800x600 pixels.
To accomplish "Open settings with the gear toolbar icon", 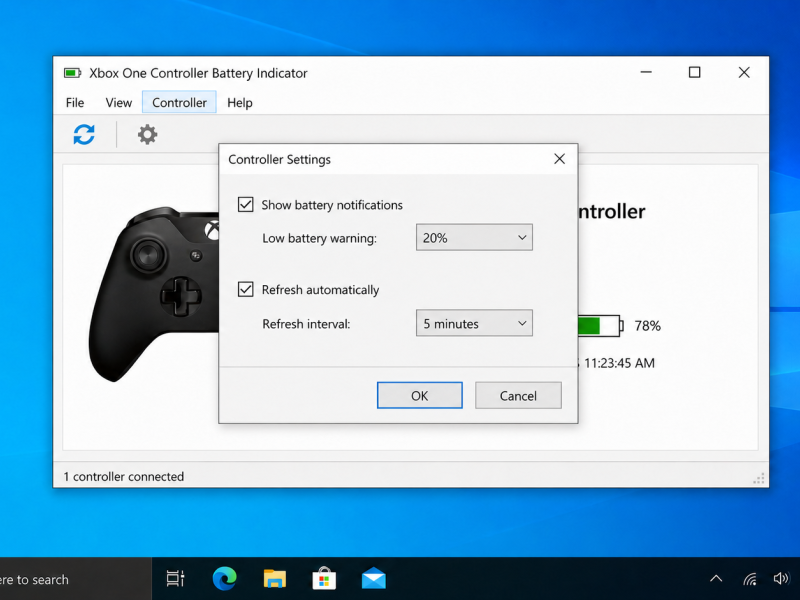I will pos(147,135).
